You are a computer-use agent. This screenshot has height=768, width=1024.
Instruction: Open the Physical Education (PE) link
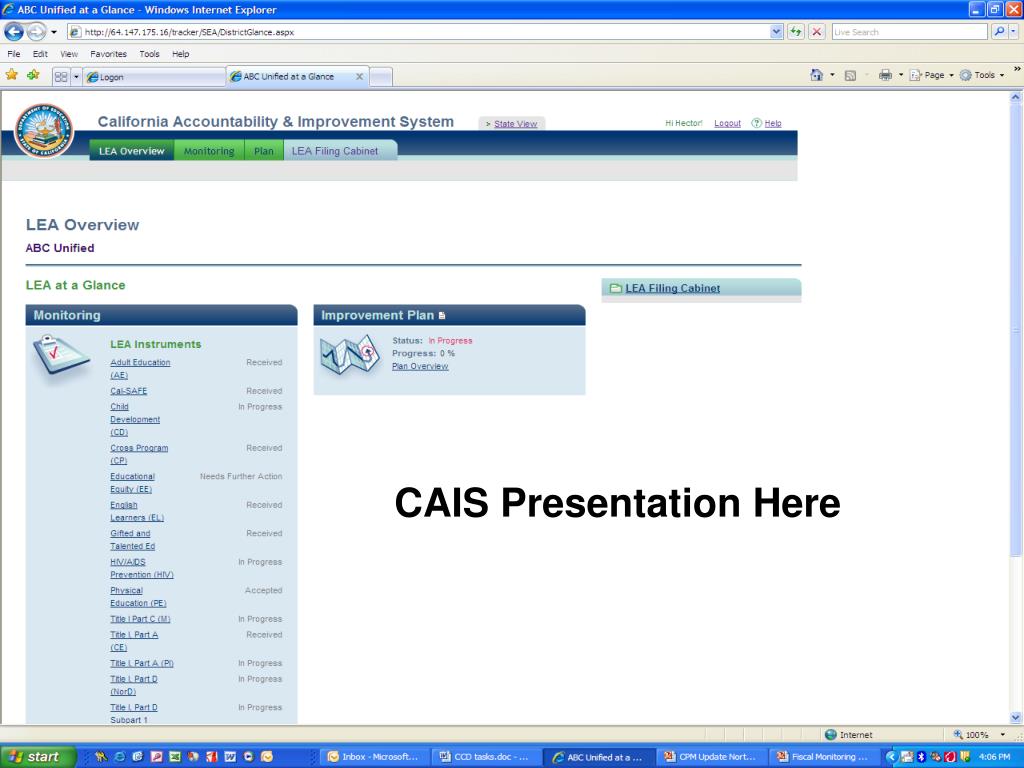tap(138, 597)
